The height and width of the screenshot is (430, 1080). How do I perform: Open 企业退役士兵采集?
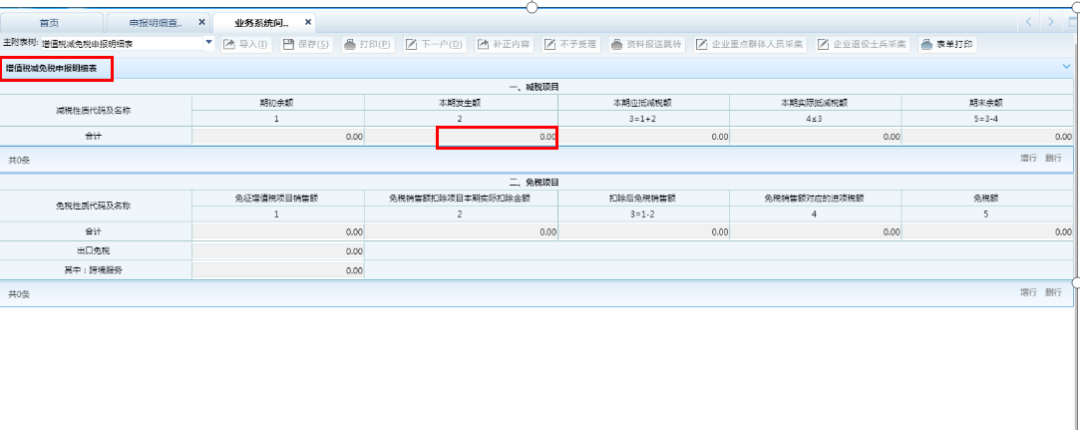pos(863,45)
